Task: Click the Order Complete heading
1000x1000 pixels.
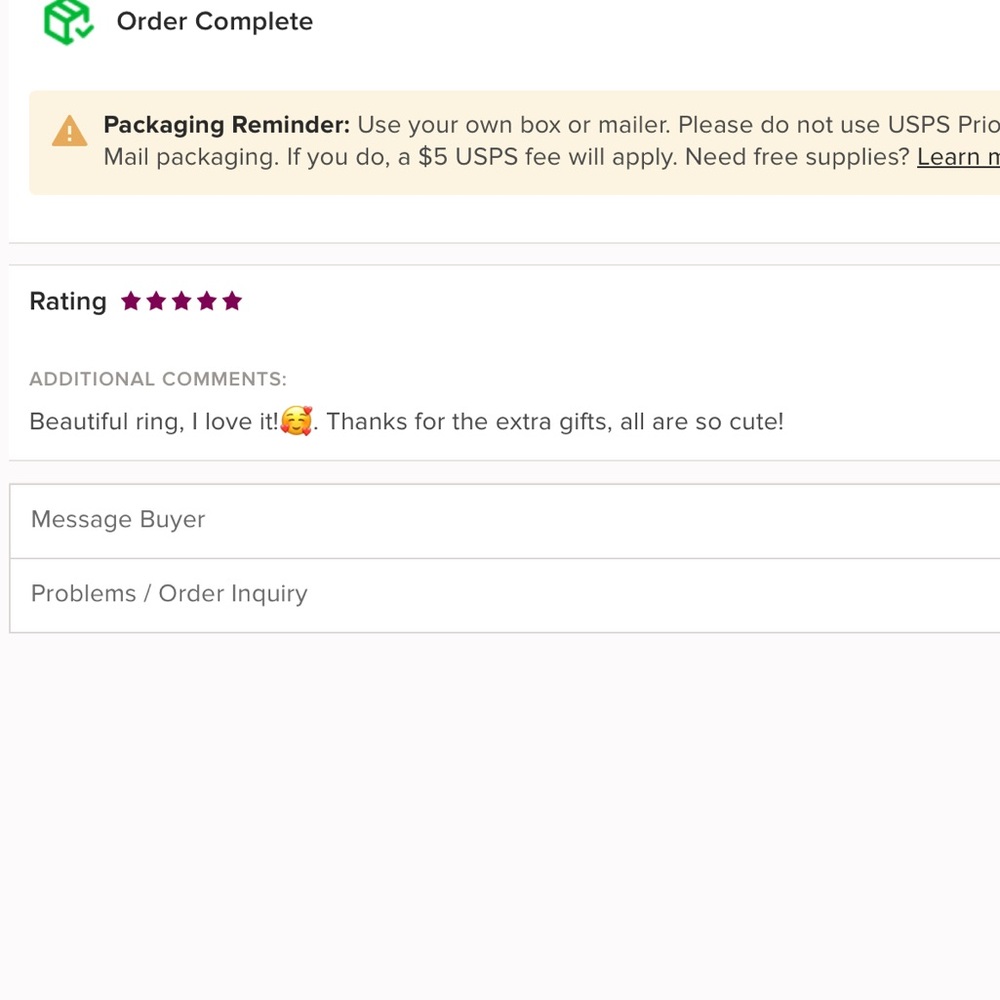Action: click(x=214, y=21)
